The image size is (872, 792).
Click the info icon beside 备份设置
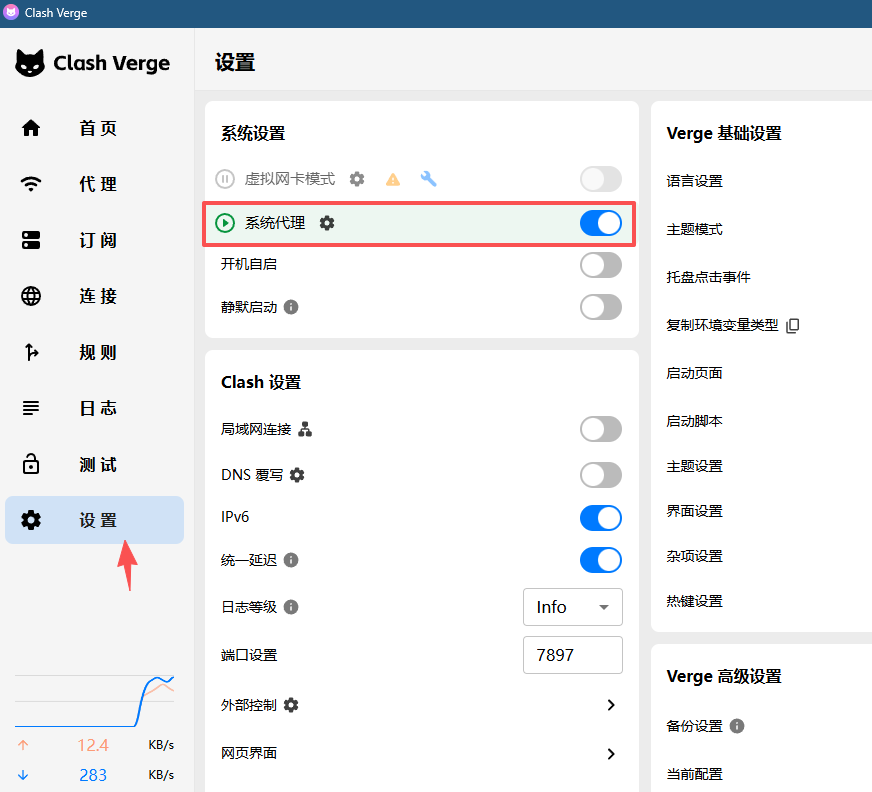coord(737,726)
